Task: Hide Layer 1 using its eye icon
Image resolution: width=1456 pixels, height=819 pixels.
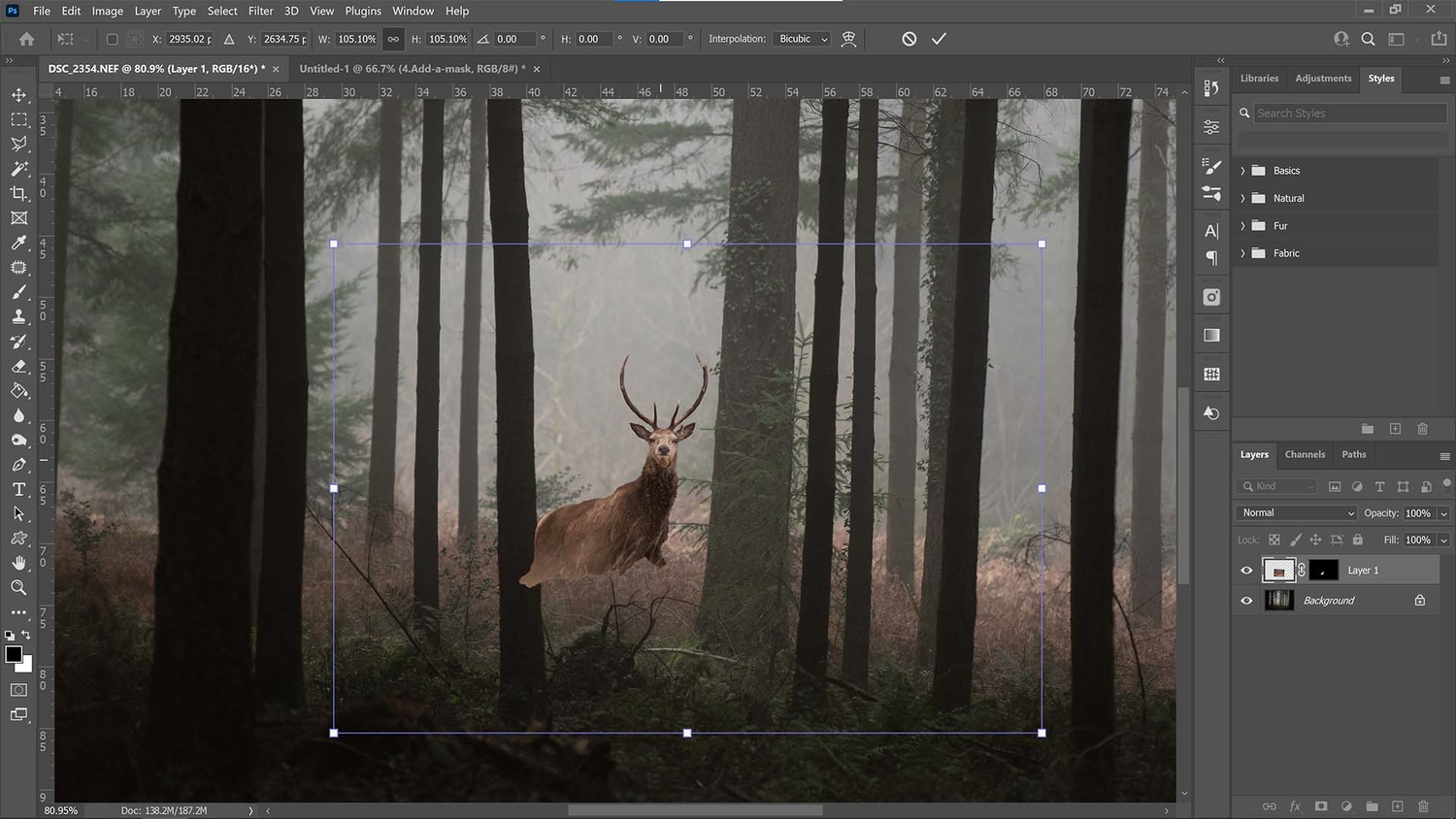Action: [x=1246, y=571]
